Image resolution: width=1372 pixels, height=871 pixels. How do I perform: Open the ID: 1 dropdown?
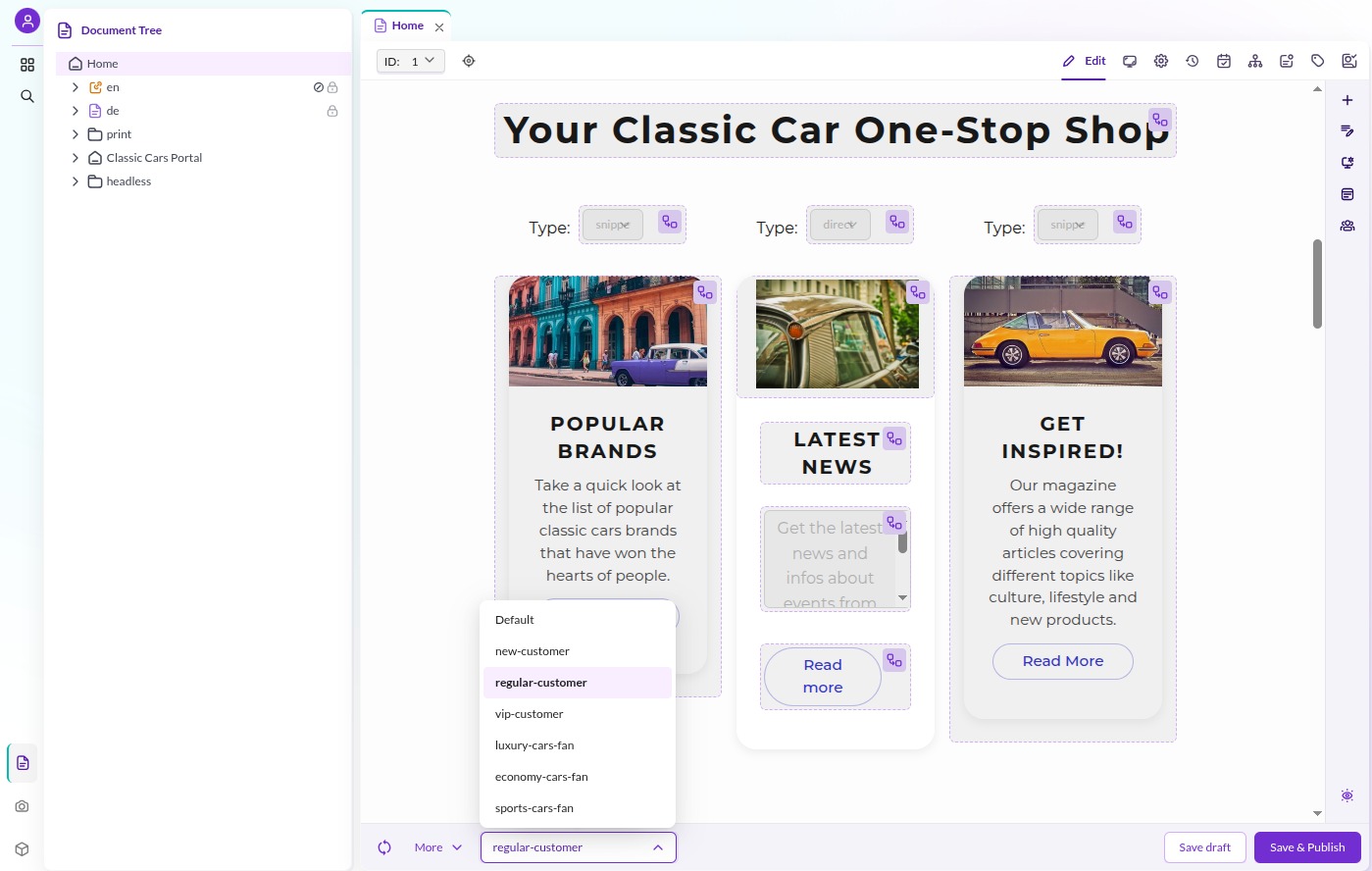[411, 61]
